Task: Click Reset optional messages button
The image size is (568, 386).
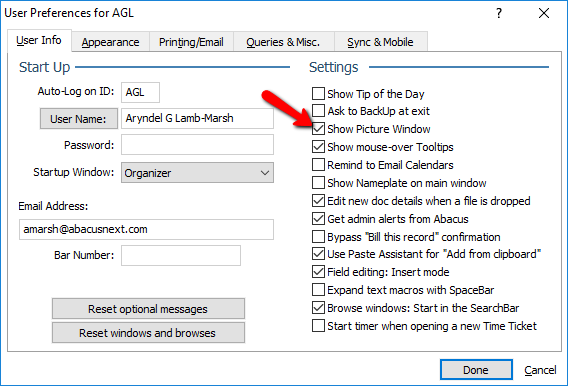Action: (148, 309)
